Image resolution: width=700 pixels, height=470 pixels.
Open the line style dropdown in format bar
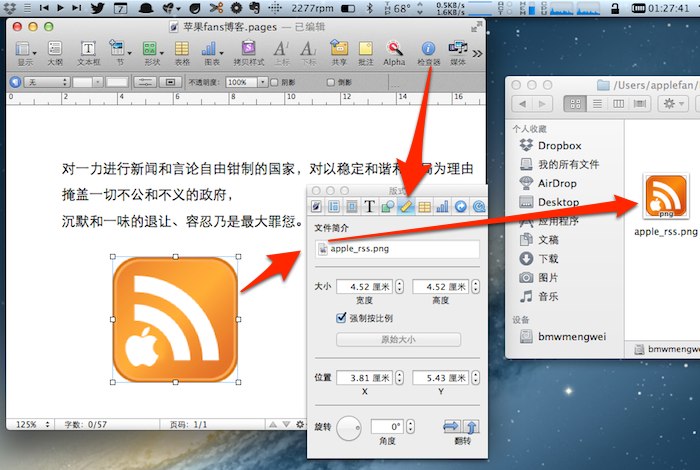pyautogui.click(x=88, y=82)
